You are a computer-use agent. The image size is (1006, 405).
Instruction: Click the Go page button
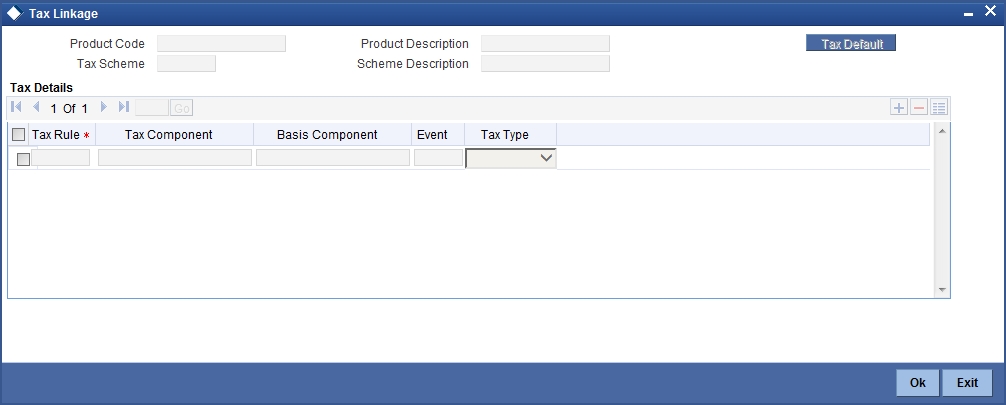(x=182, y=108)
